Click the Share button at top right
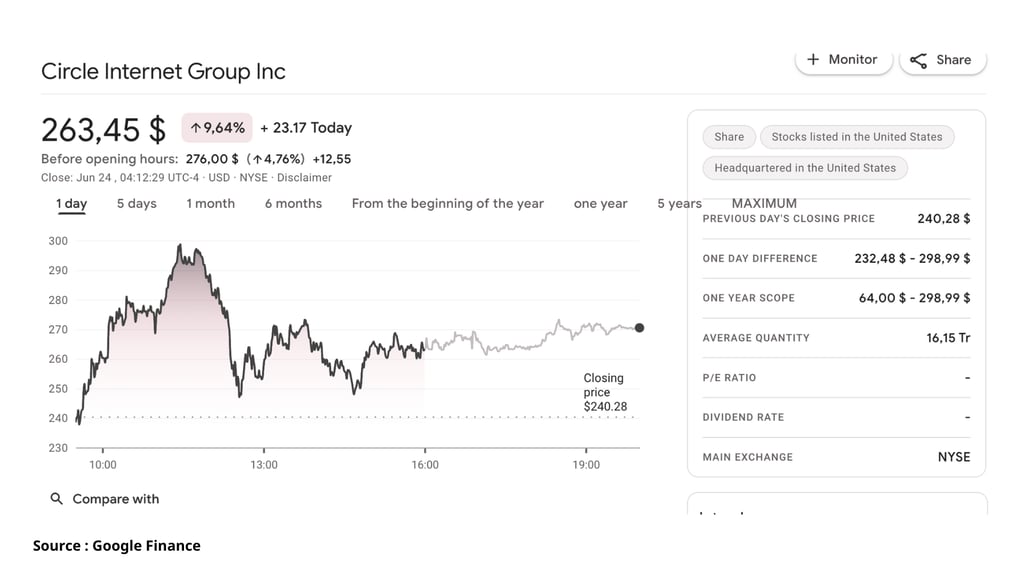The image size is (1024, 569). pyautogui.click(x=943, y=60)
